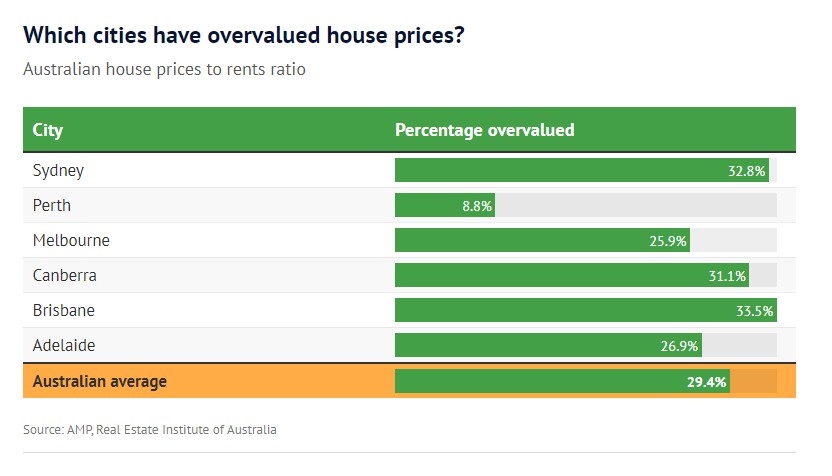Click Perth's 8.8% bar value
The height and width of the screenshot is (476, 832).
(475, 206)
